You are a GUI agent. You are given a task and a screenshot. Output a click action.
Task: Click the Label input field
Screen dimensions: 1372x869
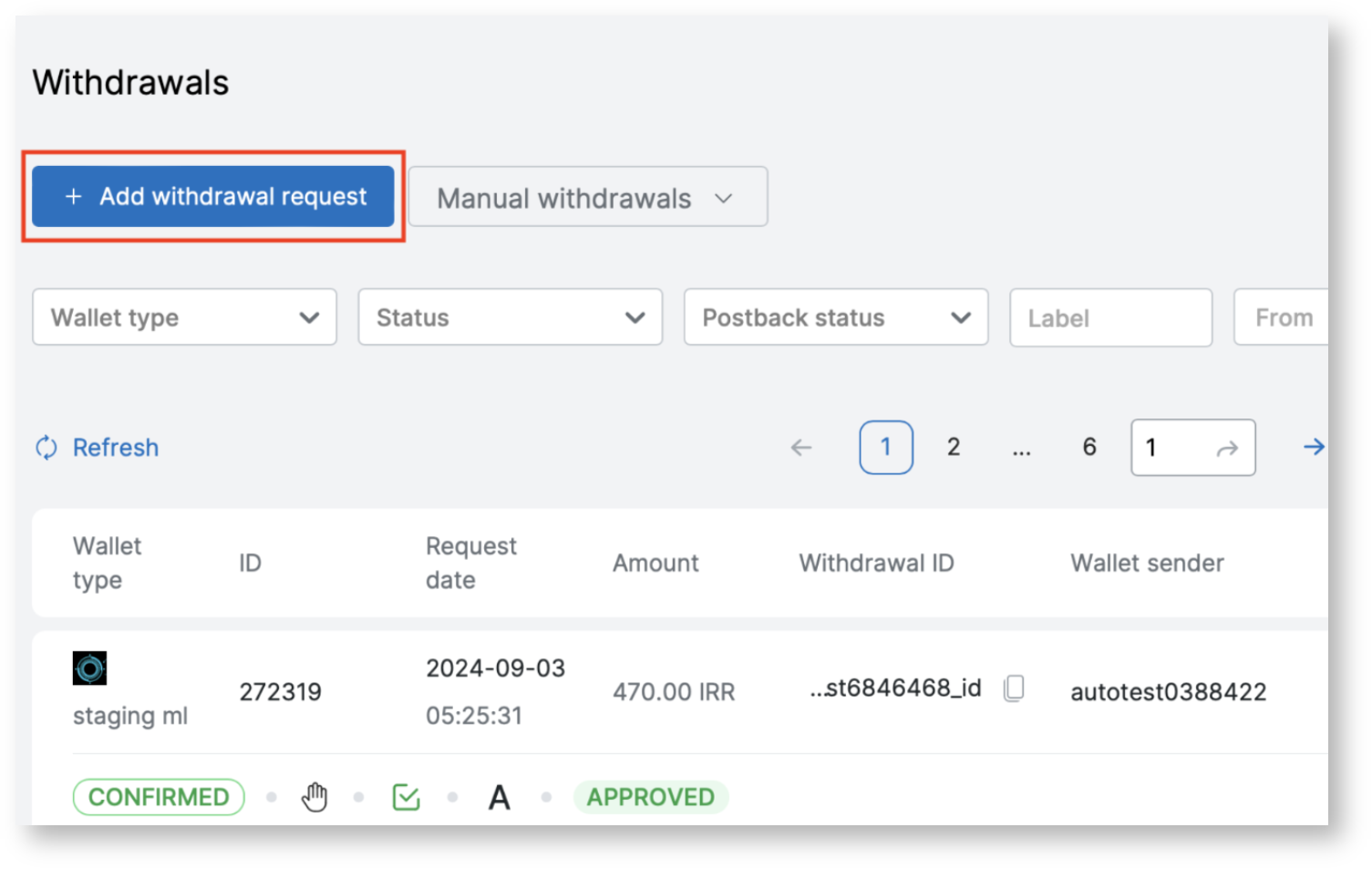click(x=1109, y=318)
